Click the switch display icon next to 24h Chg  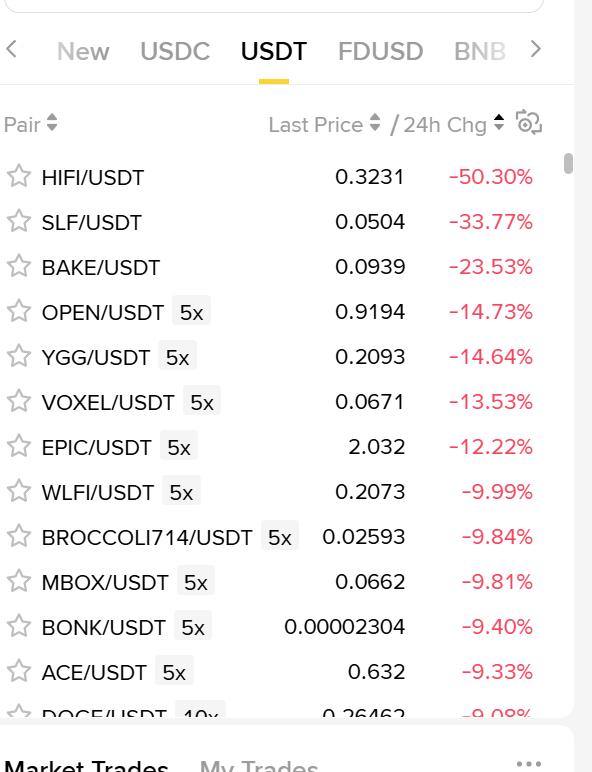pyautogui.click(x=528, y=123)
